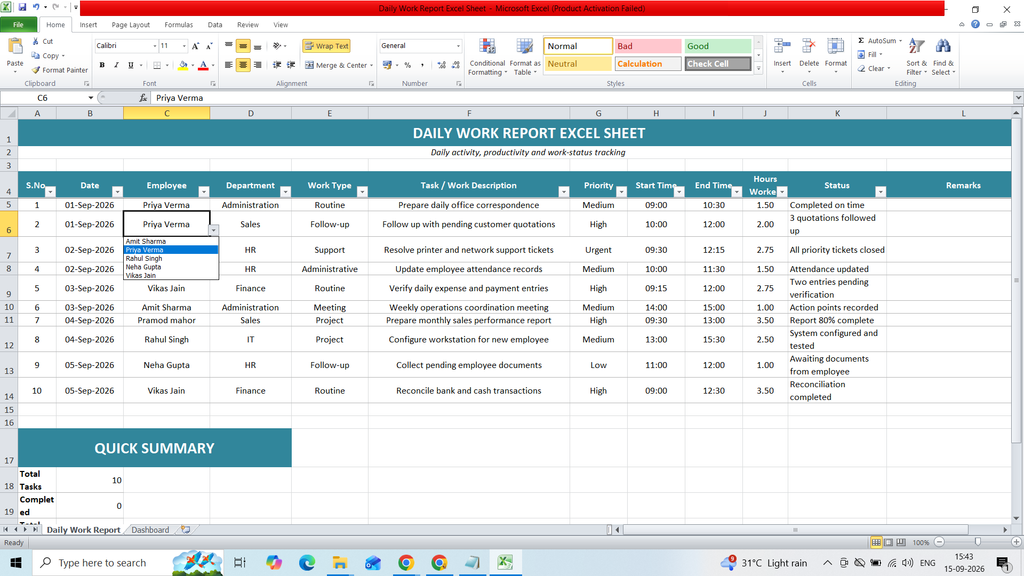Switch to the Page Layout tab
1024x576 pixels.
131,25
